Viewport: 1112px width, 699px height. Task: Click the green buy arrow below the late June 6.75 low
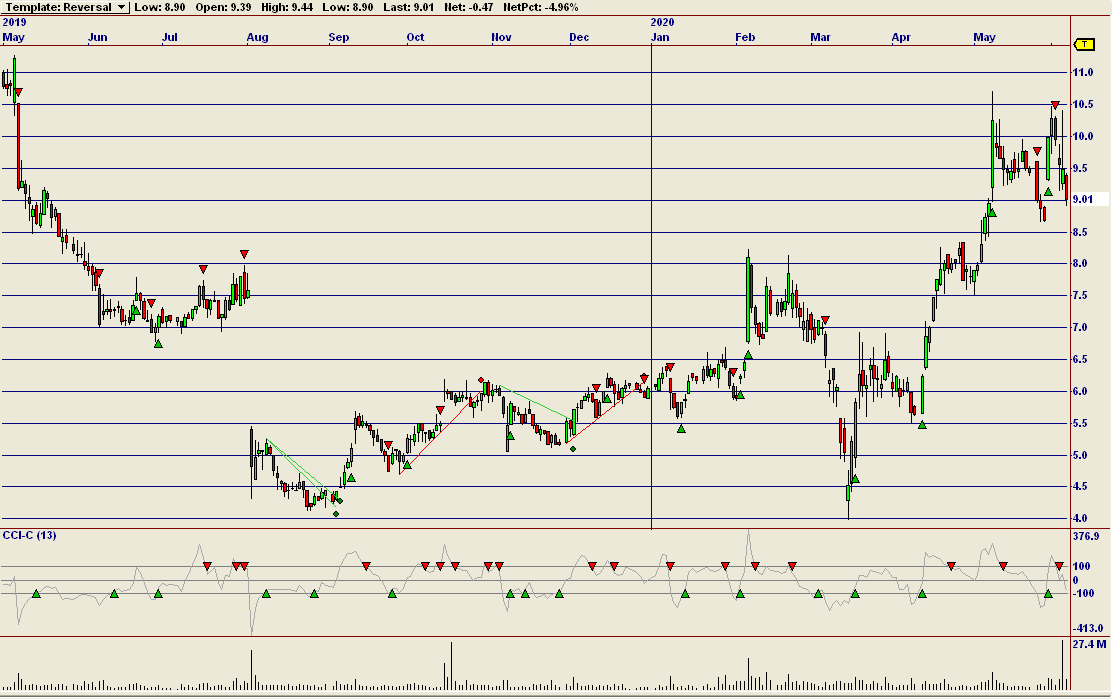click(158, 344)
